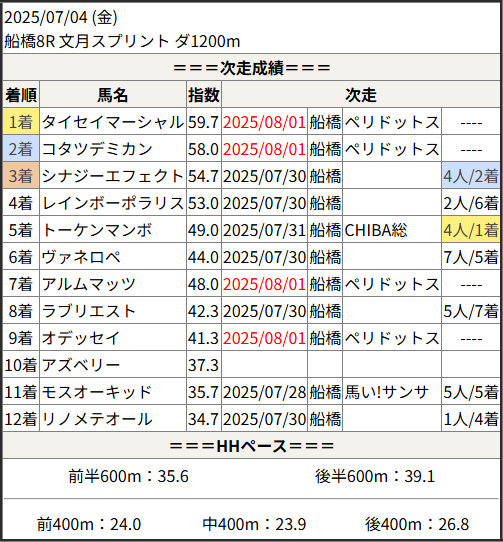This screenshot has width=503, height=542.
Task: Click the blue 4人/2着 result cell
Action: point(471,176)
